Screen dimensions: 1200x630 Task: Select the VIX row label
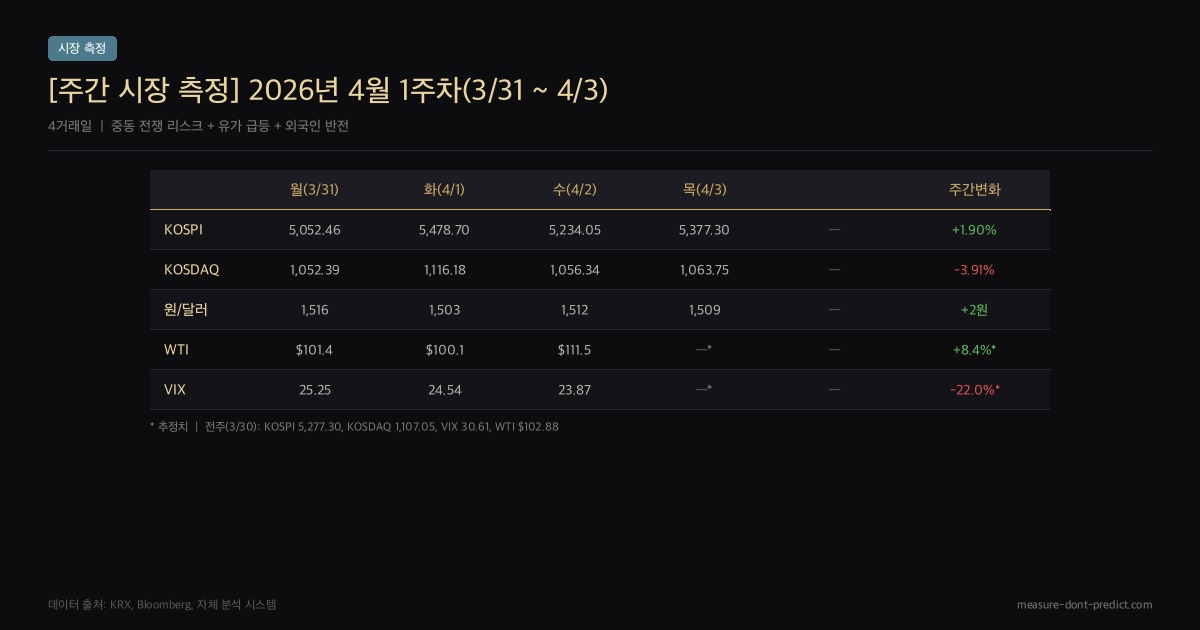(175, 390)
